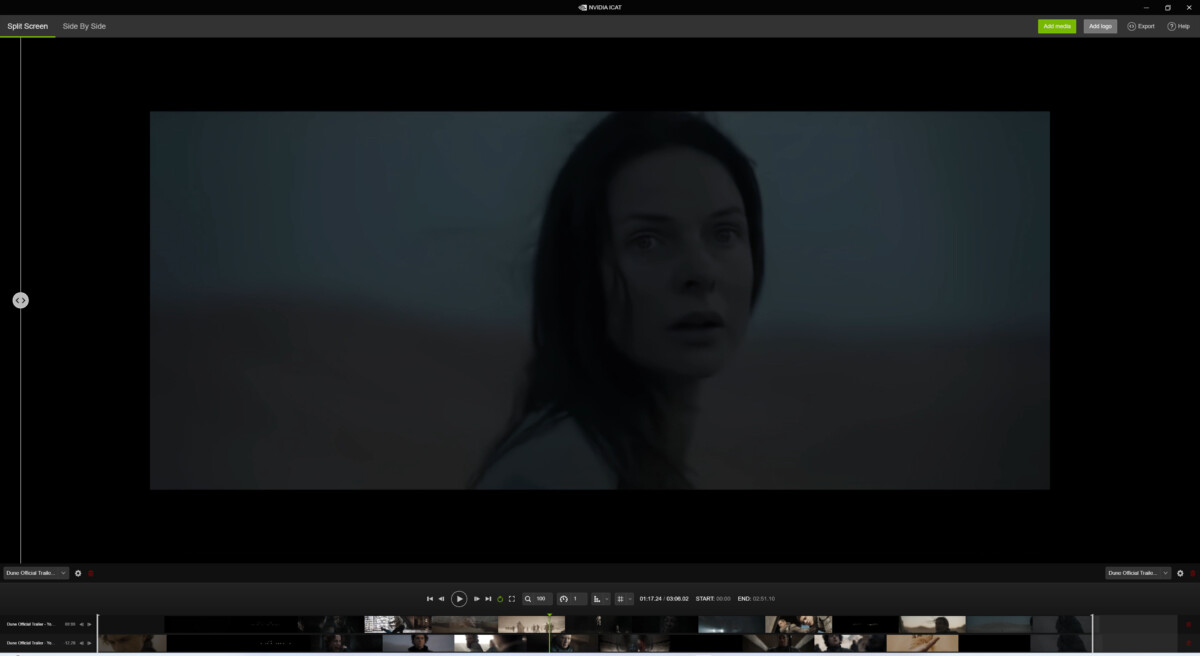Nudge top track offset backward
The image size is (1200, 656).
(81, 624)
